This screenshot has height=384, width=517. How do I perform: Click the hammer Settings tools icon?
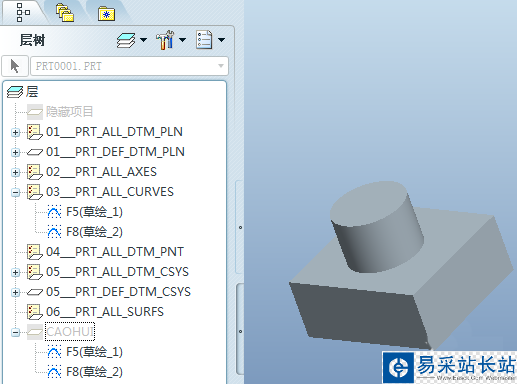[165, 40]
